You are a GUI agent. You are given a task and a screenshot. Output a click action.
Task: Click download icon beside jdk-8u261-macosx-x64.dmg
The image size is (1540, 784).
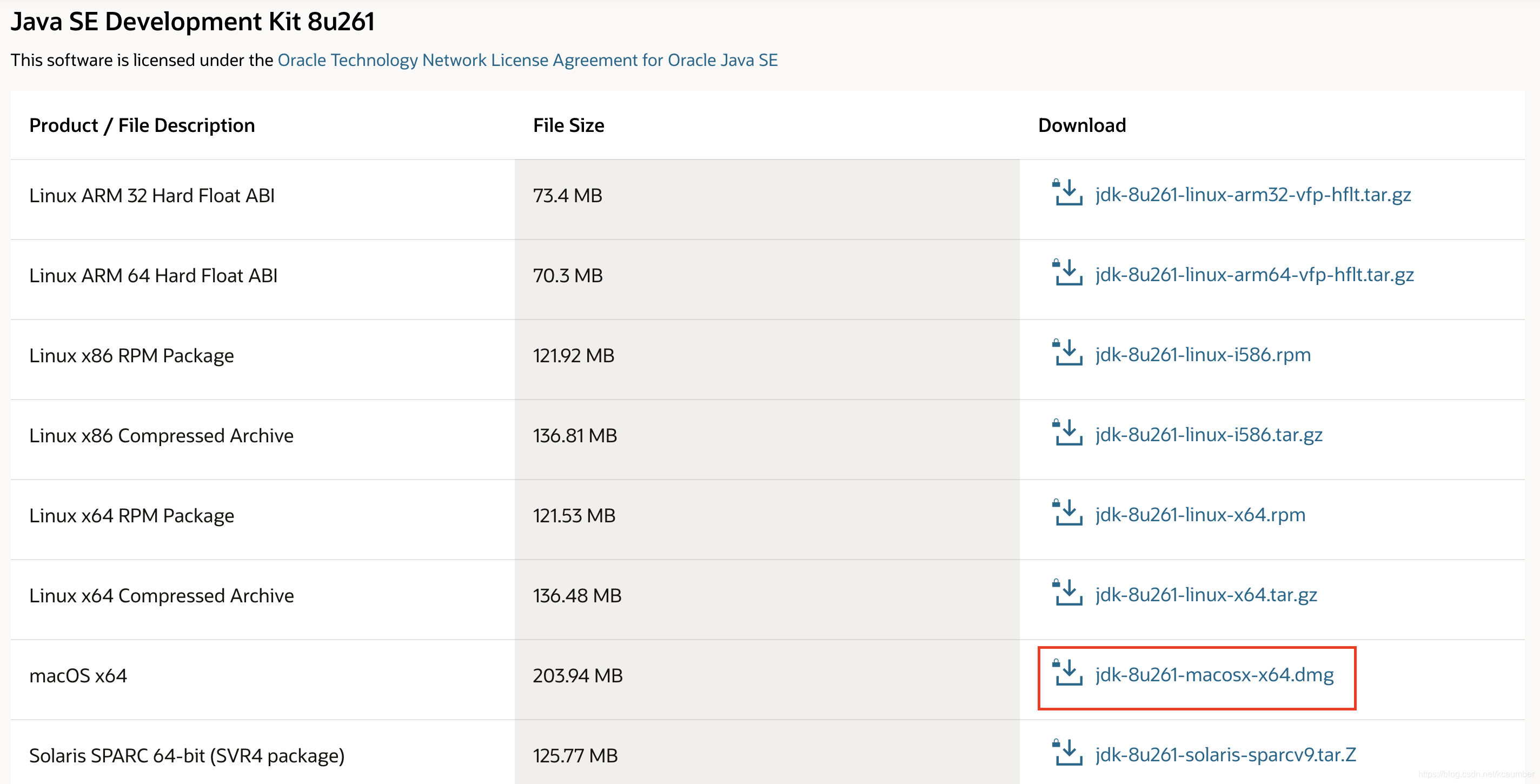[x=1067, y=673]
